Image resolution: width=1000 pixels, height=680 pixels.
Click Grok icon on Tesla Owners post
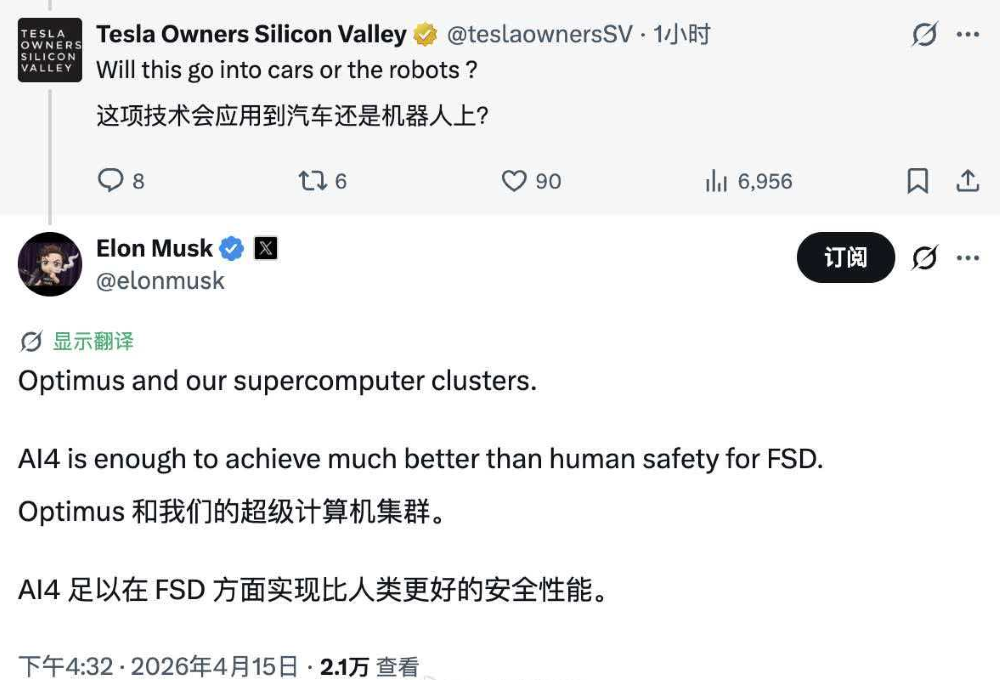925,35
